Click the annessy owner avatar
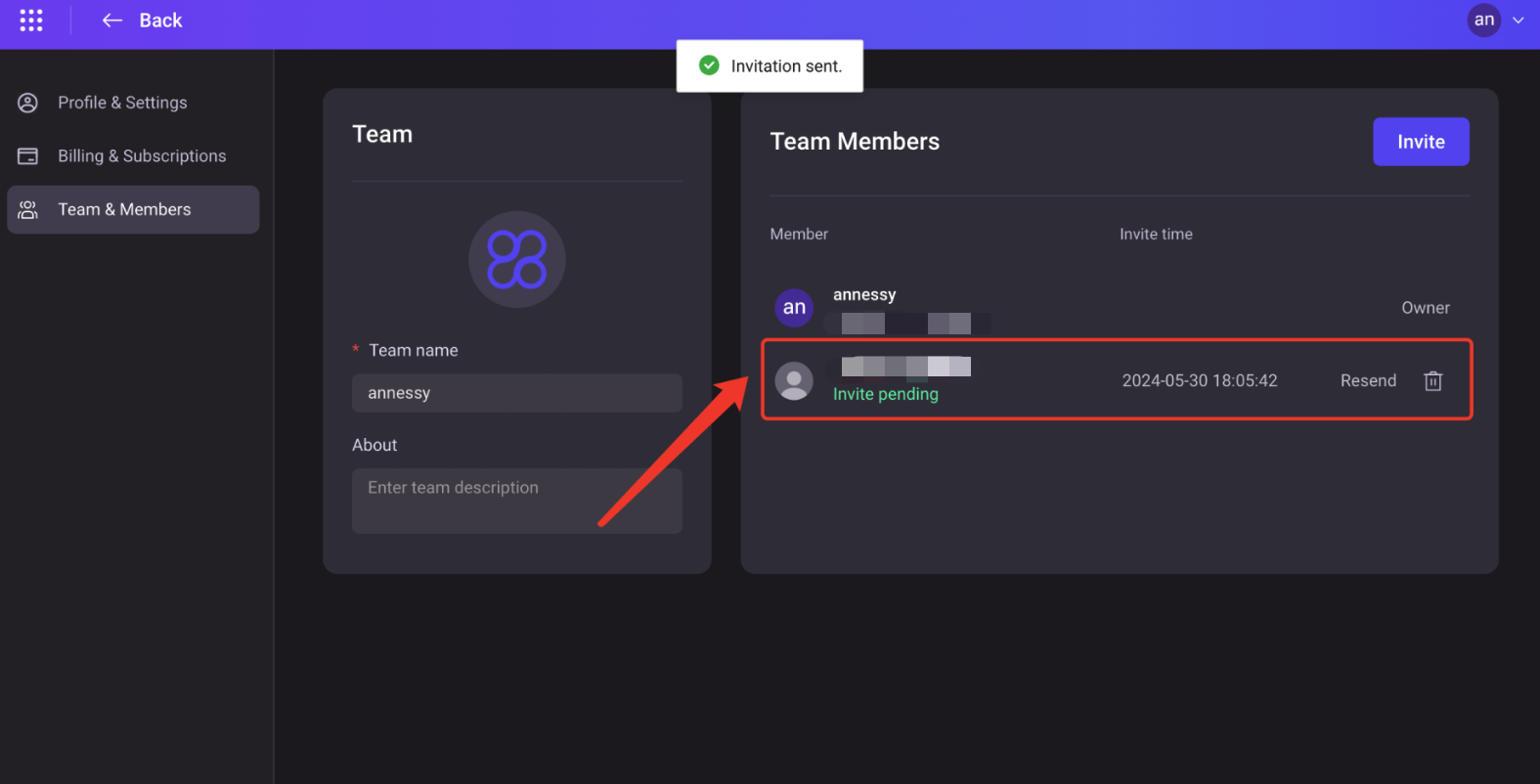 click(794, 308)
